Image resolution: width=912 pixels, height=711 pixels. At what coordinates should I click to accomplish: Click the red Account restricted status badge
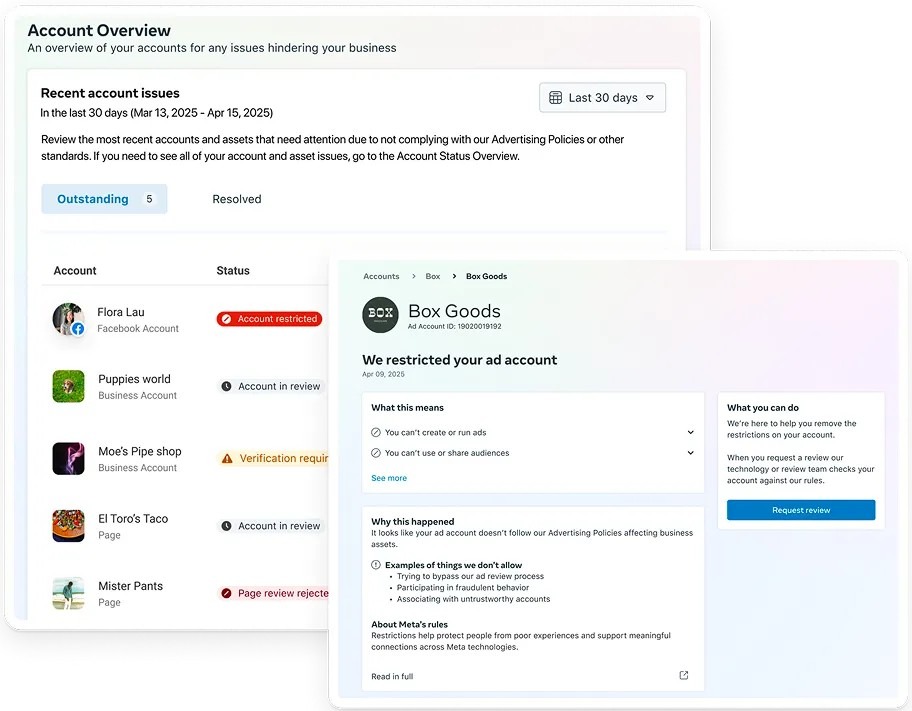tap(270, 319)
